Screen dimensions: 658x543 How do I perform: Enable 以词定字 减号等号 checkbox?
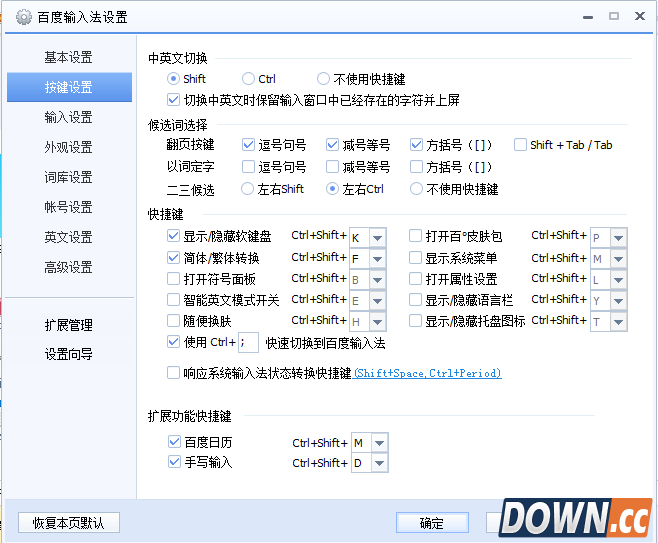pos(332,167)
